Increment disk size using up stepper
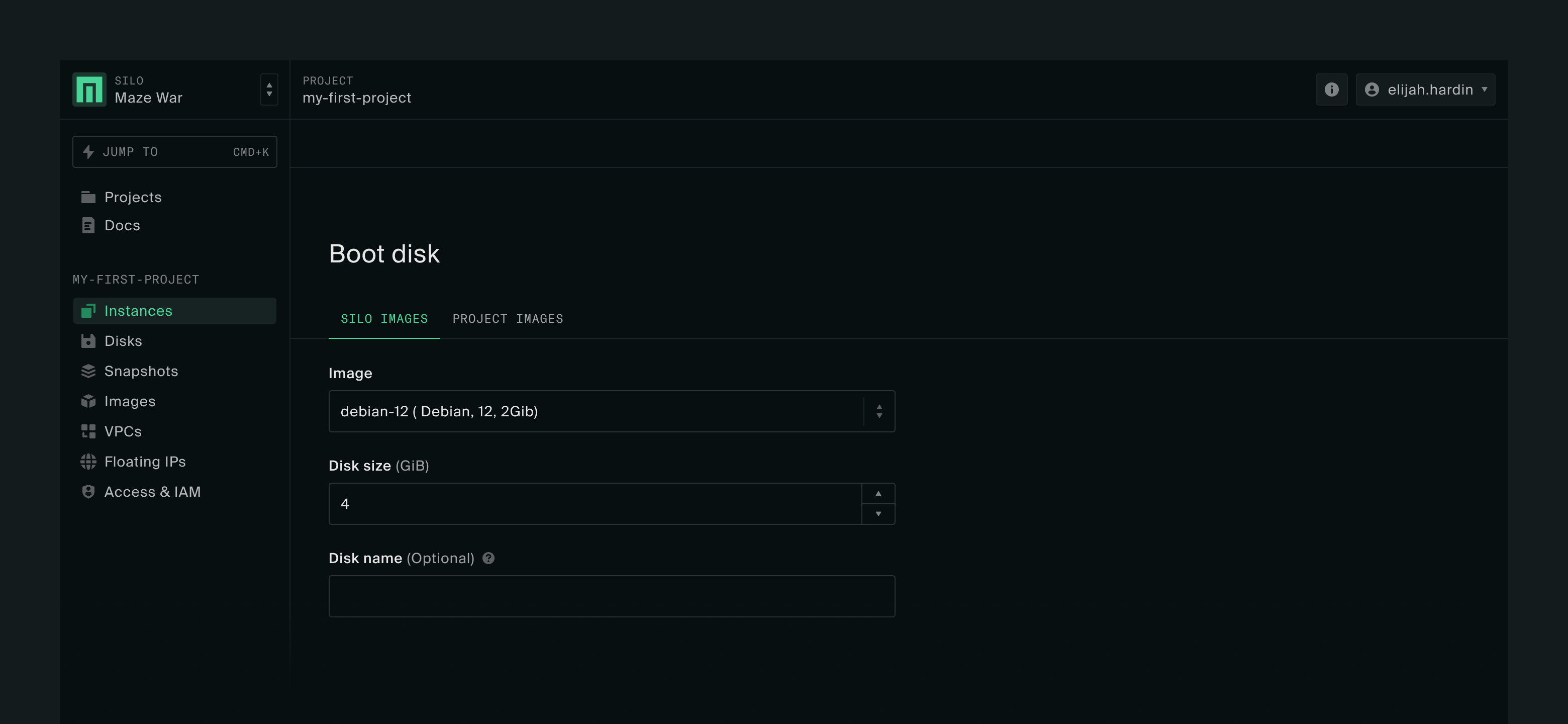 (878, 493)
